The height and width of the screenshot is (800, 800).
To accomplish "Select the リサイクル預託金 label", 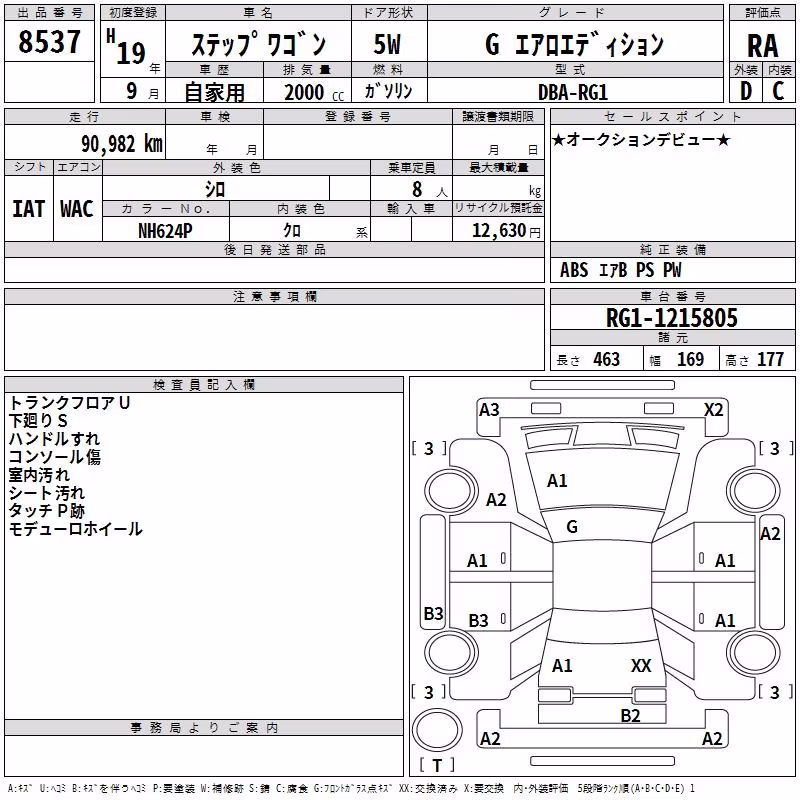I will point(498,208).
